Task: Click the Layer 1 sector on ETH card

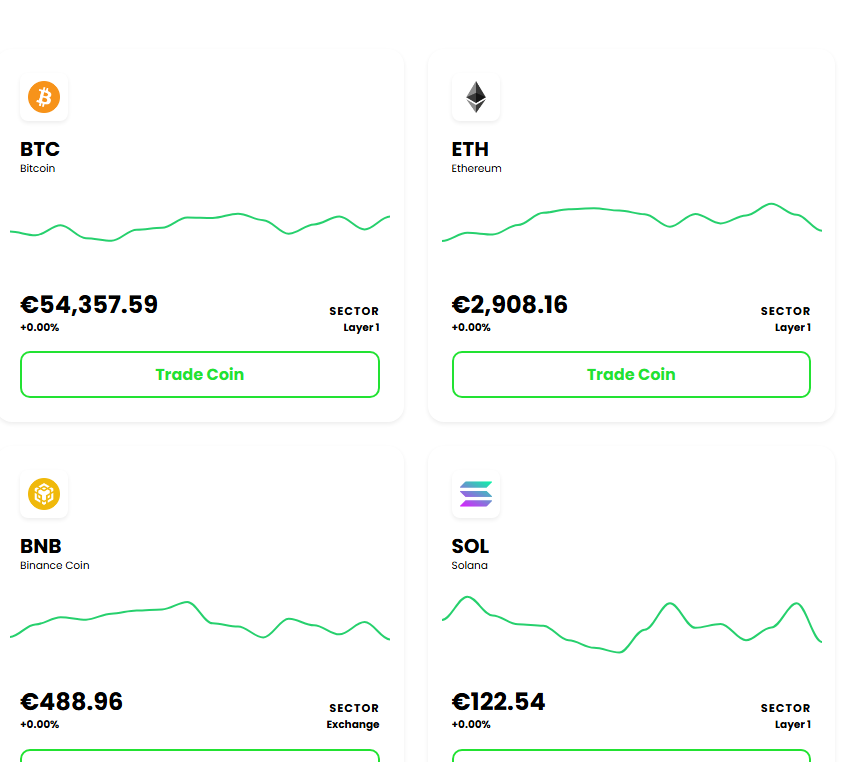Action: [x=793, y=327]
